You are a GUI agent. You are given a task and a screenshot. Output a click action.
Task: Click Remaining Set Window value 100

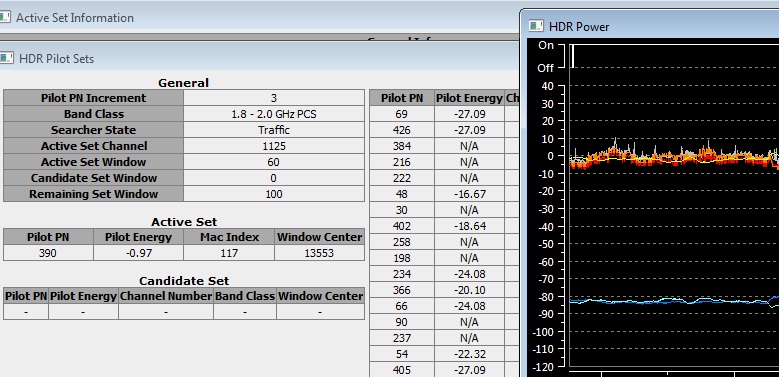pos(274,194)
